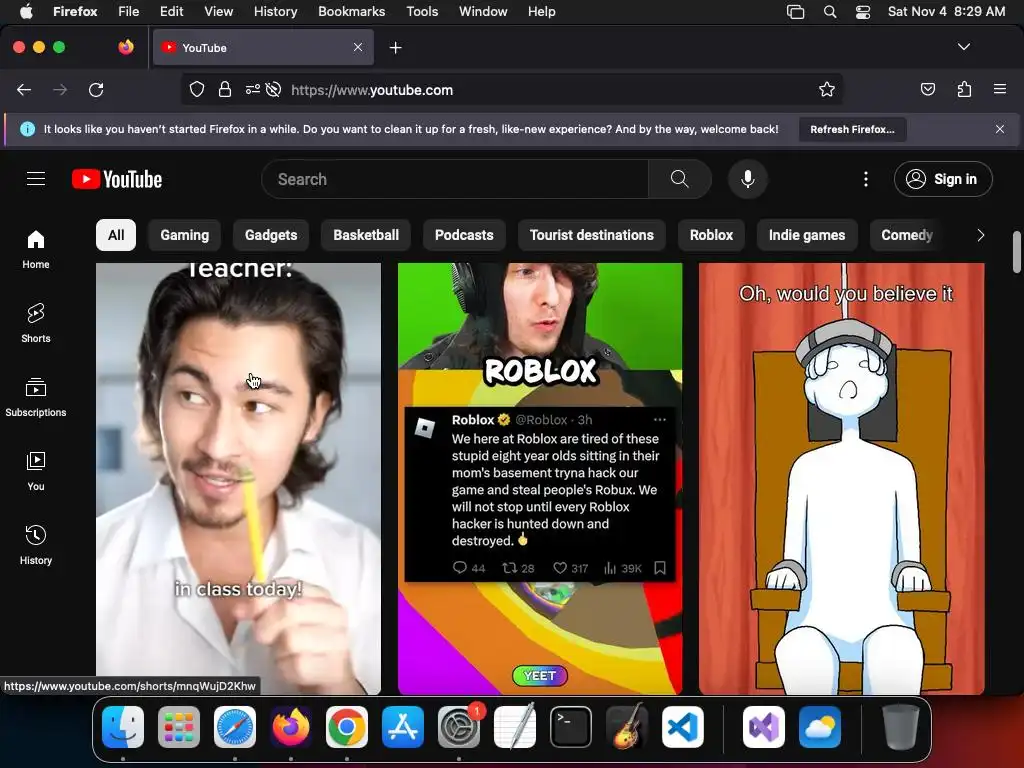Open the Firefox Help menu
This screenshot has width=1024, height=768.
pyautogui.click(x=541, y=12)
